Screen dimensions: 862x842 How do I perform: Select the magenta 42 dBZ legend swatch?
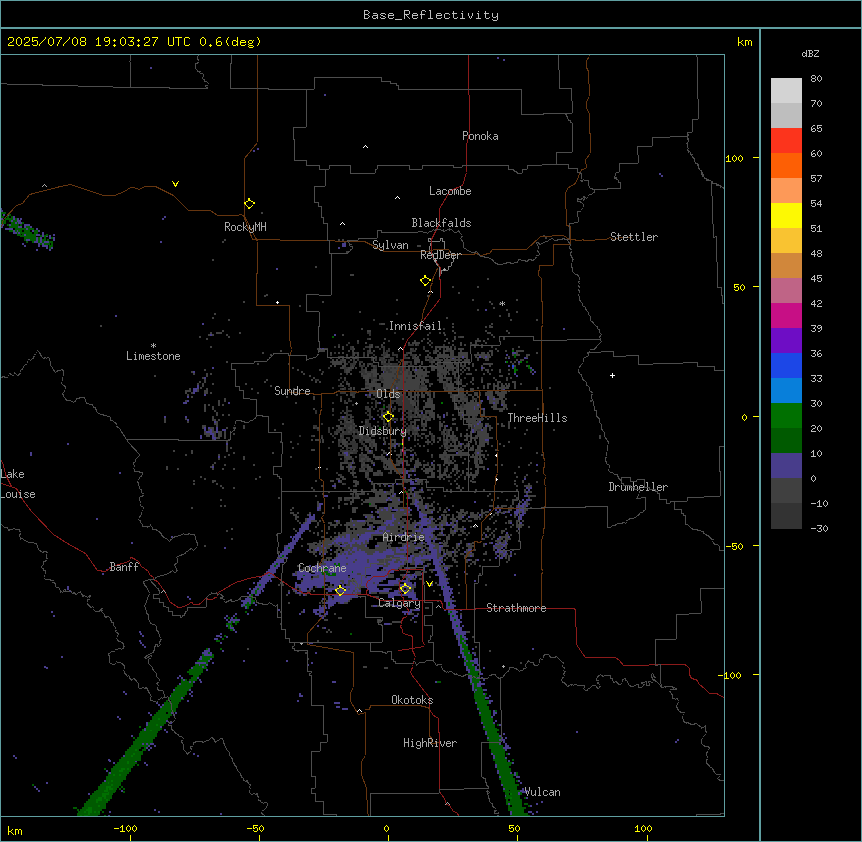(x=786, y=315)
